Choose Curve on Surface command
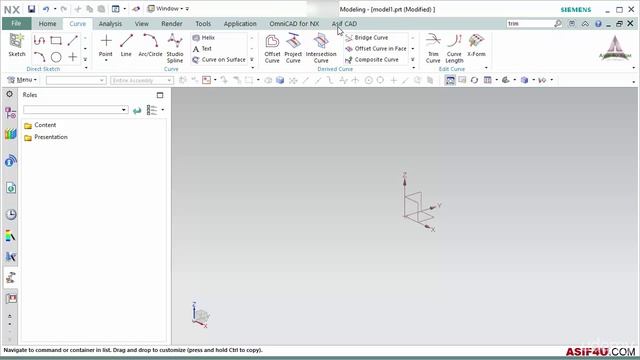Viewport: 640px width, 360px height. [x=219, y=60]
